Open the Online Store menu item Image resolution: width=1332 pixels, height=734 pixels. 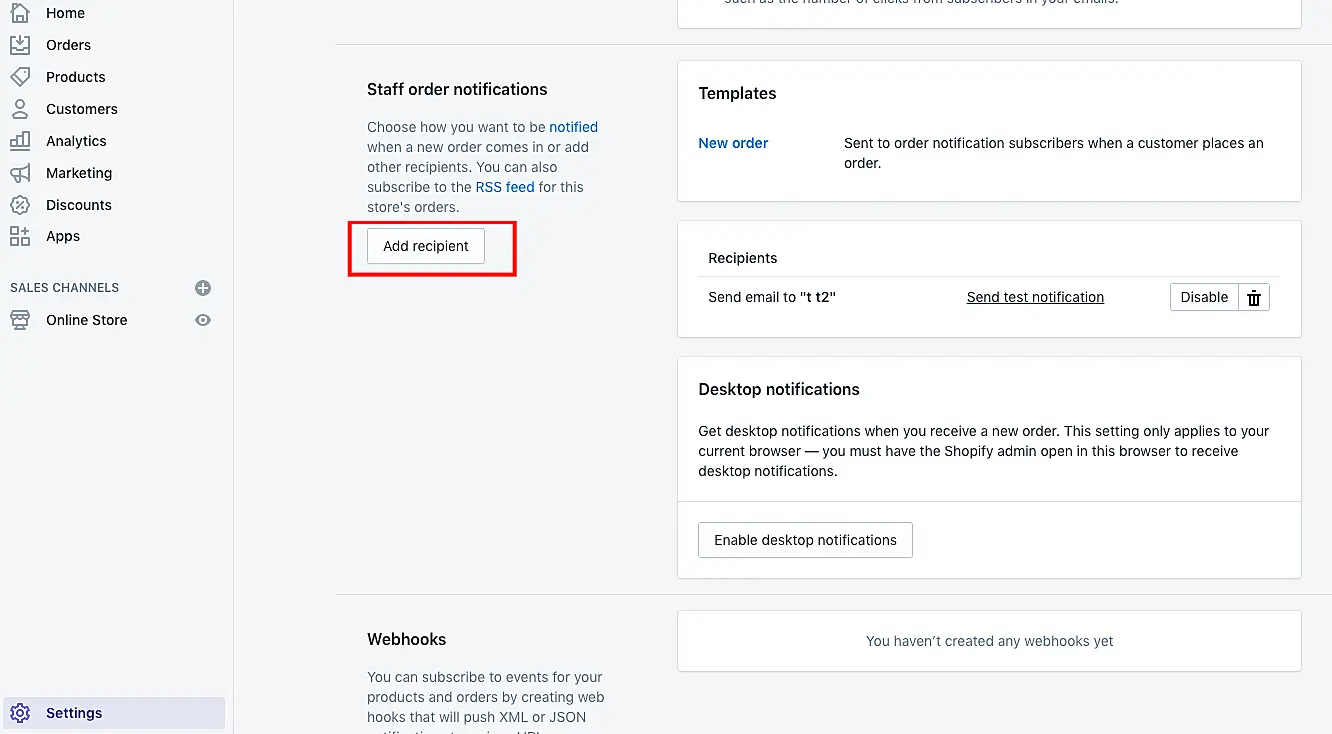tap(87, 320)
